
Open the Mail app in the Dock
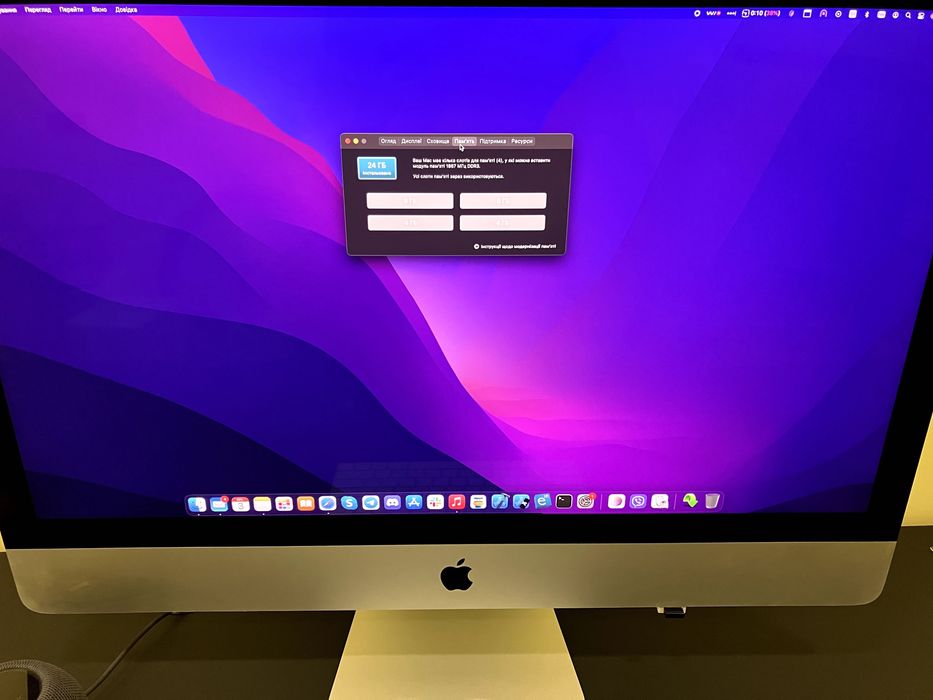(x=219, y=504)
